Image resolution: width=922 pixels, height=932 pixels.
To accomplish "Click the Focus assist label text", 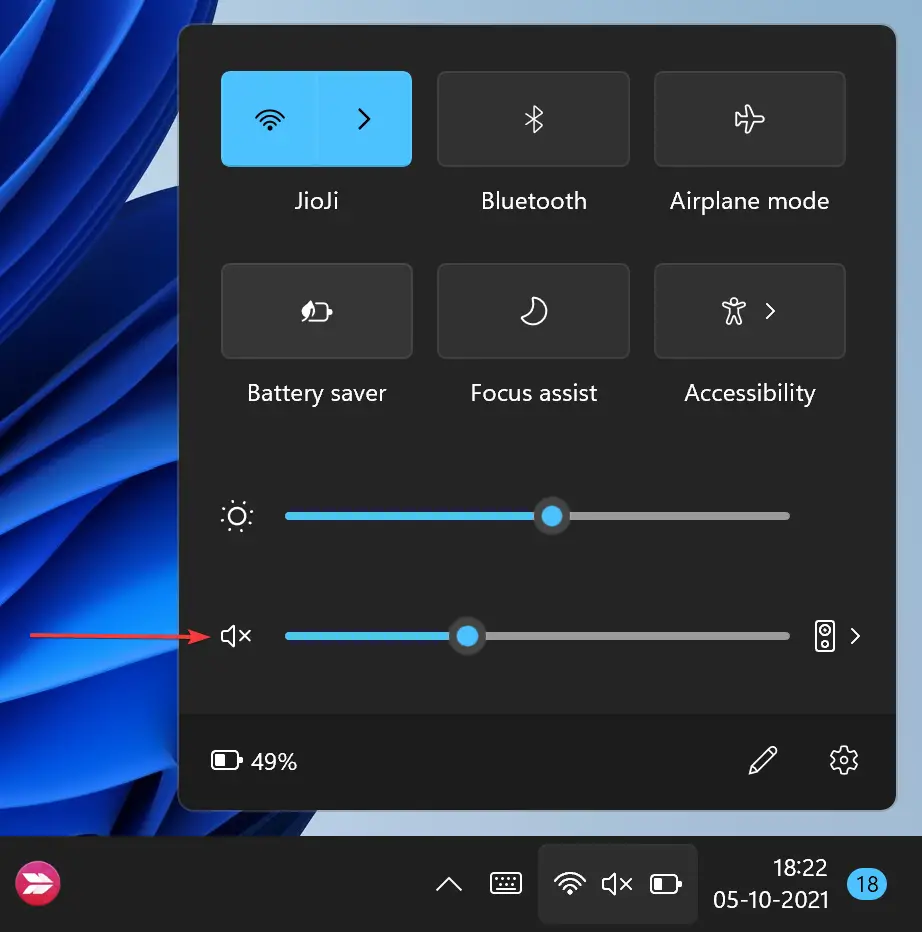I will (x=534, y=393).
